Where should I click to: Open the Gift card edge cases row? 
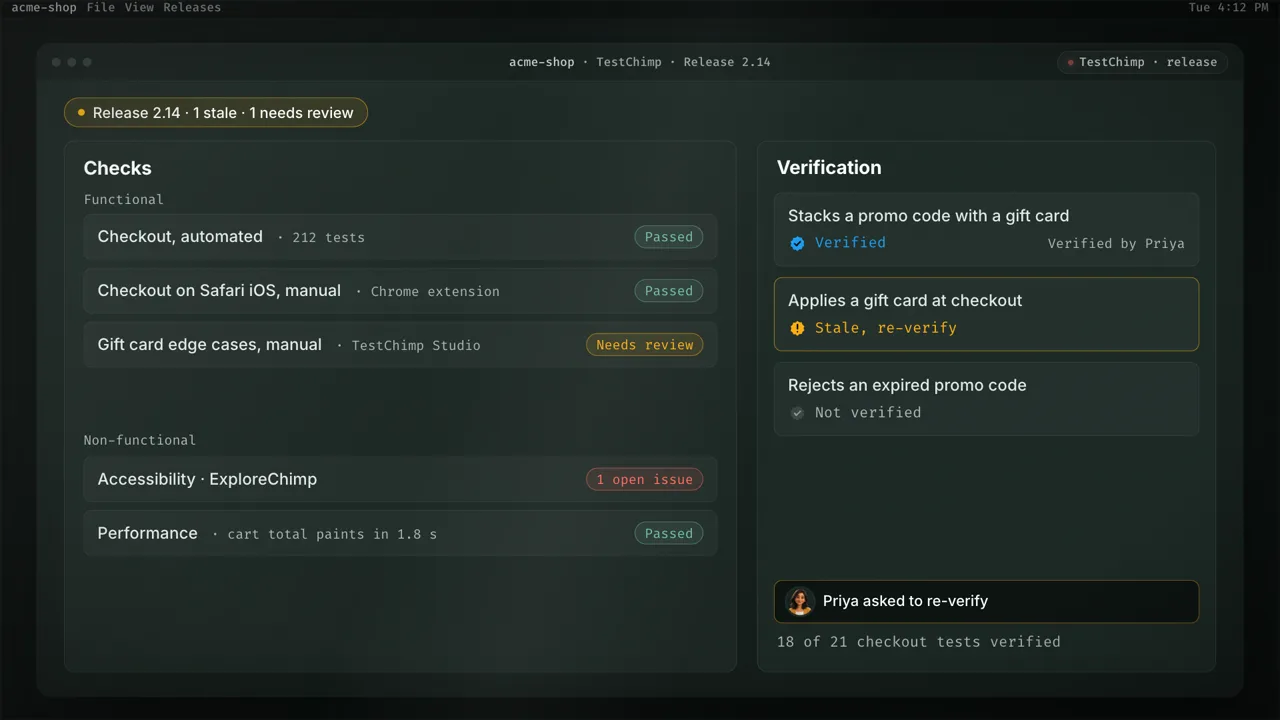400,345
